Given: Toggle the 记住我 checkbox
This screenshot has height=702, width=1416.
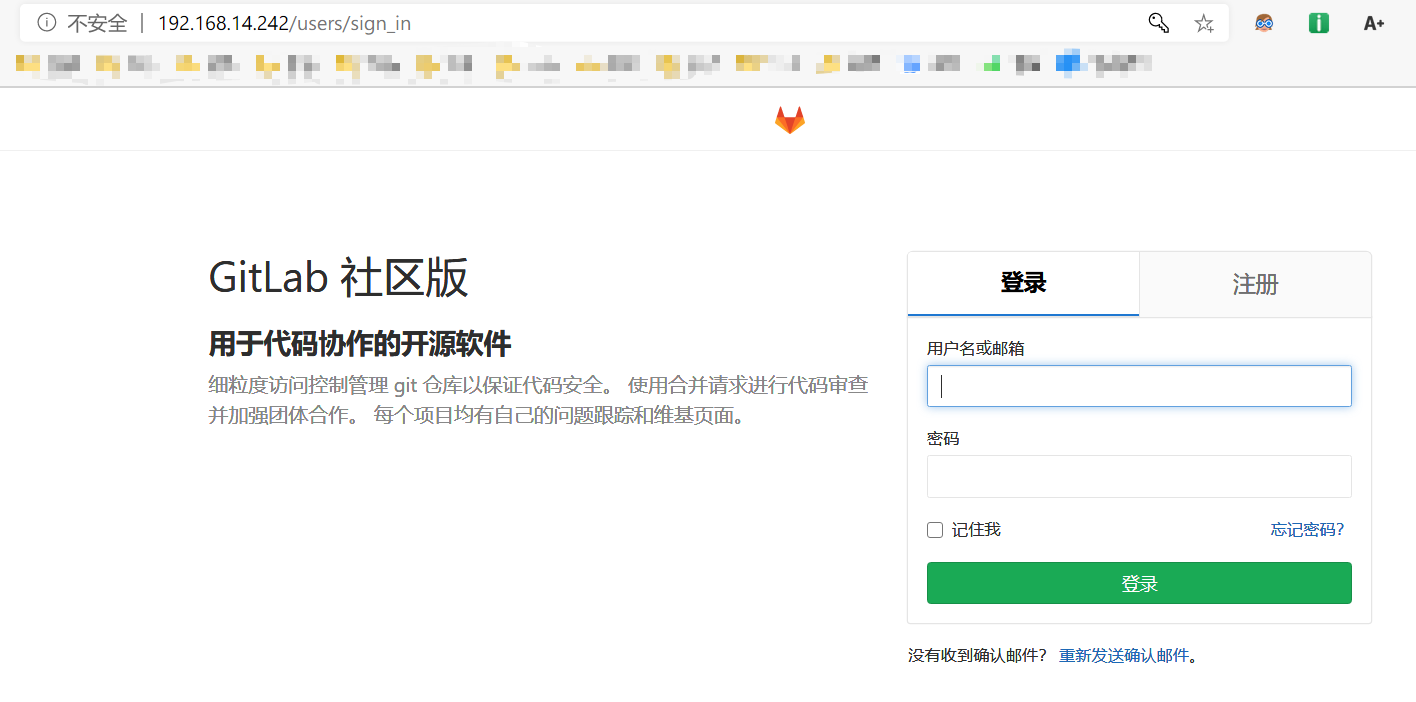Looking at the screenshot, I should 935,530.
